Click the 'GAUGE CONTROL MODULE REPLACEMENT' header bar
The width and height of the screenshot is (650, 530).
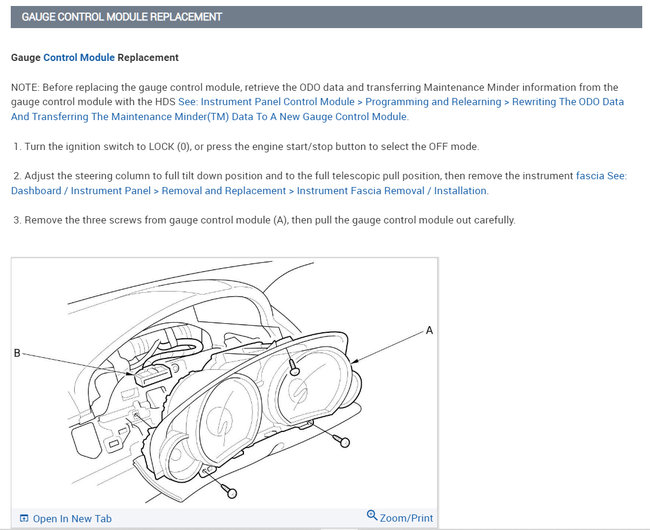tap(326, 17)
